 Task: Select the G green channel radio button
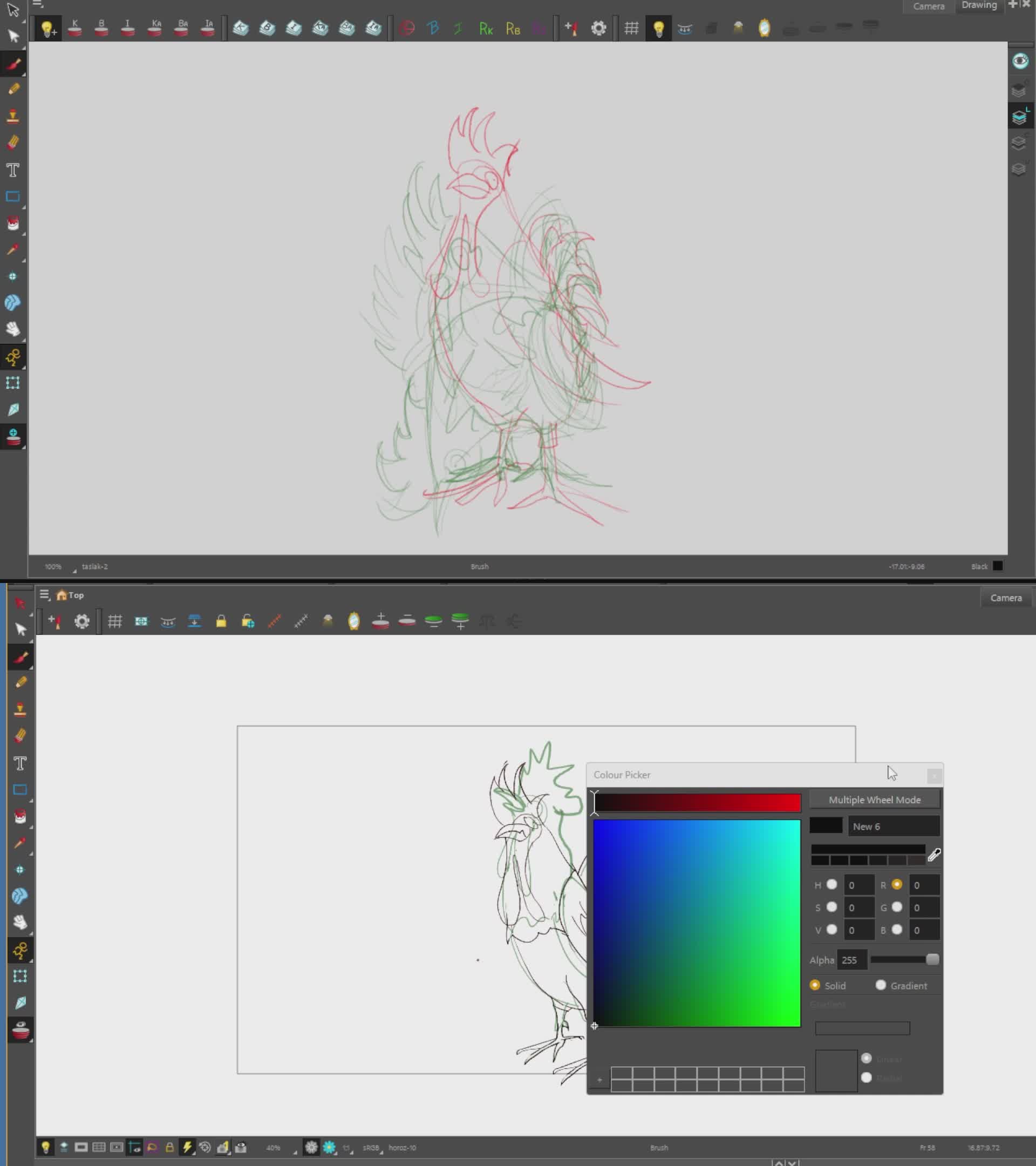click(897, 907)
